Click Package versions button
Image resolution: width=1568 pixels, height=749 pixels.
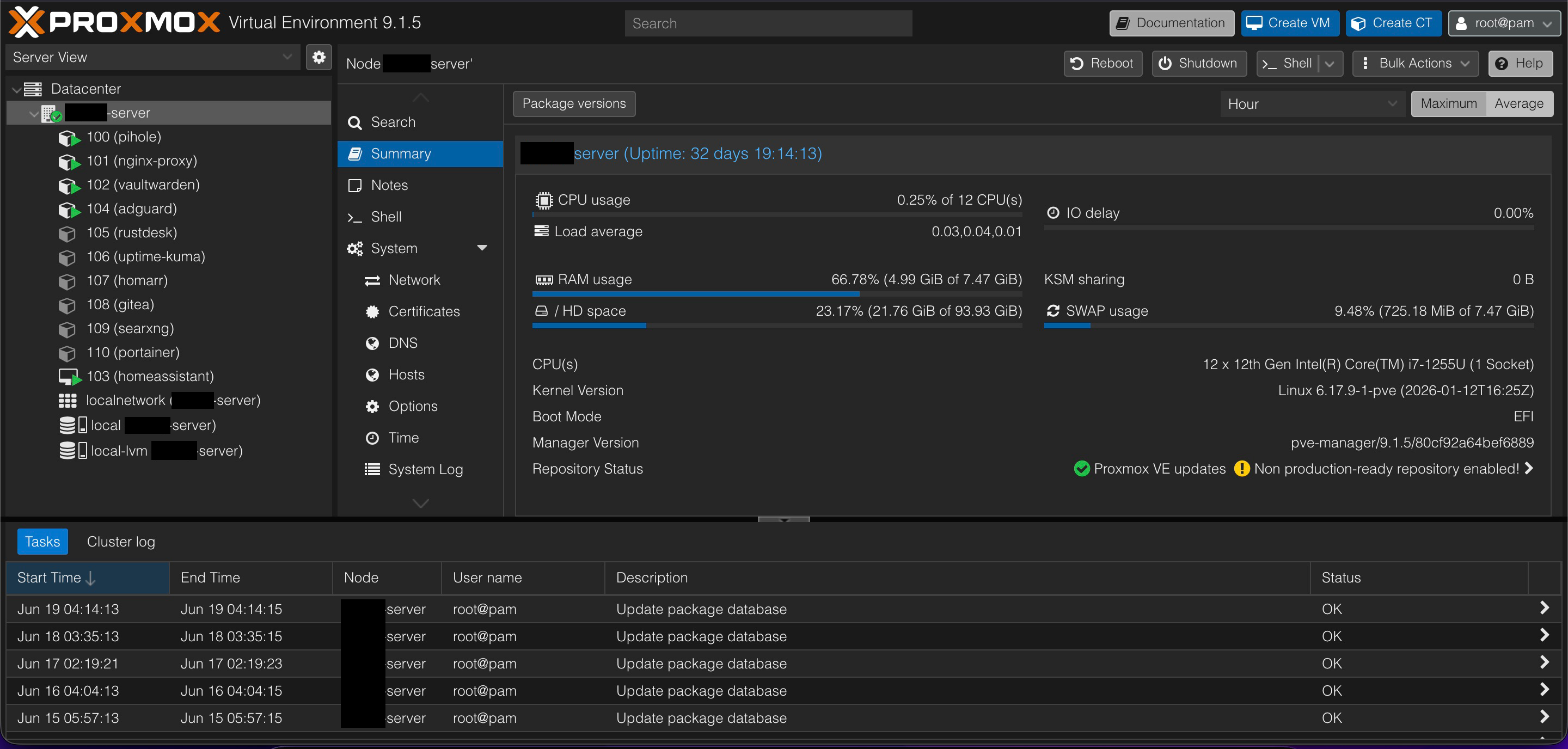[x=574, y=104]
